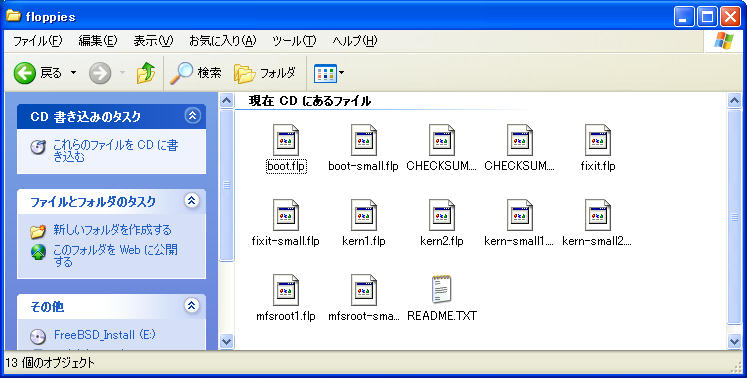This screenshot has width=747, height=378.
Task: Open the 編集(E) menu
Action: click(x=98, y=41)
